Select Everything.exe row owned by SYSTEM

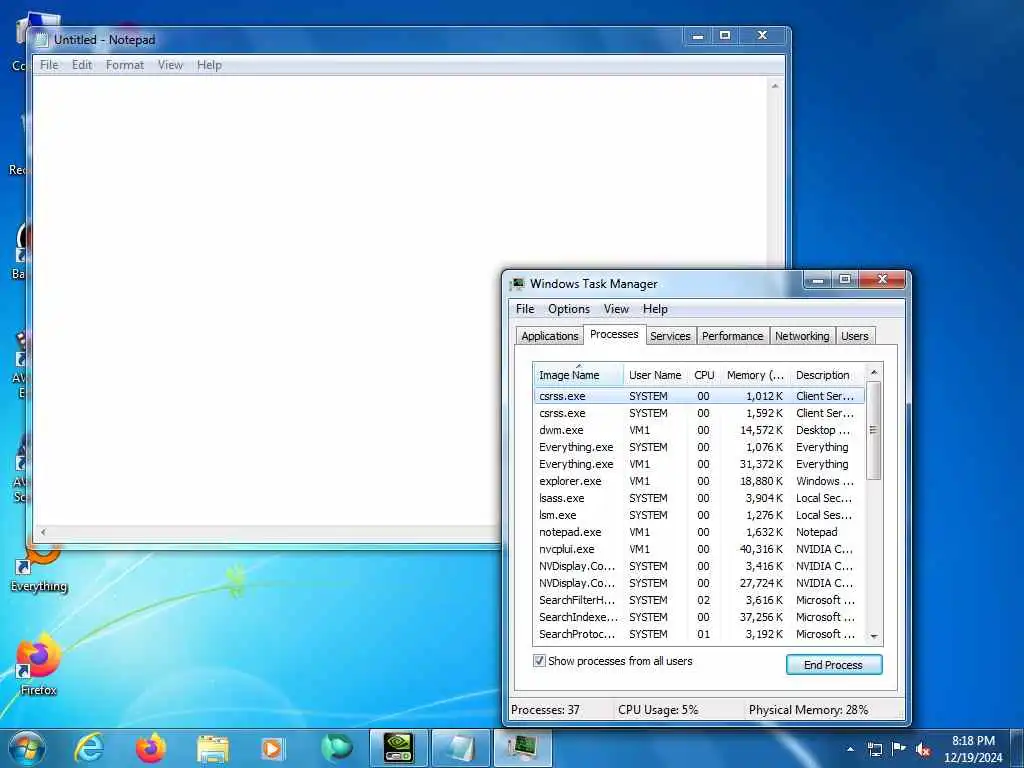coord(699,447)
